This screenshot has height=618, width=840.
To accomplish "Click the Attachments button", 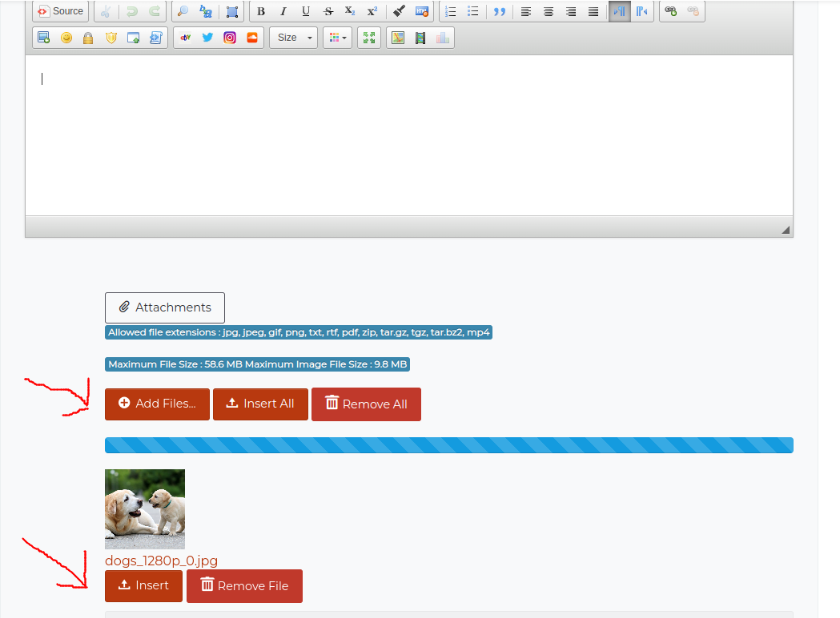I will point(165,307).
